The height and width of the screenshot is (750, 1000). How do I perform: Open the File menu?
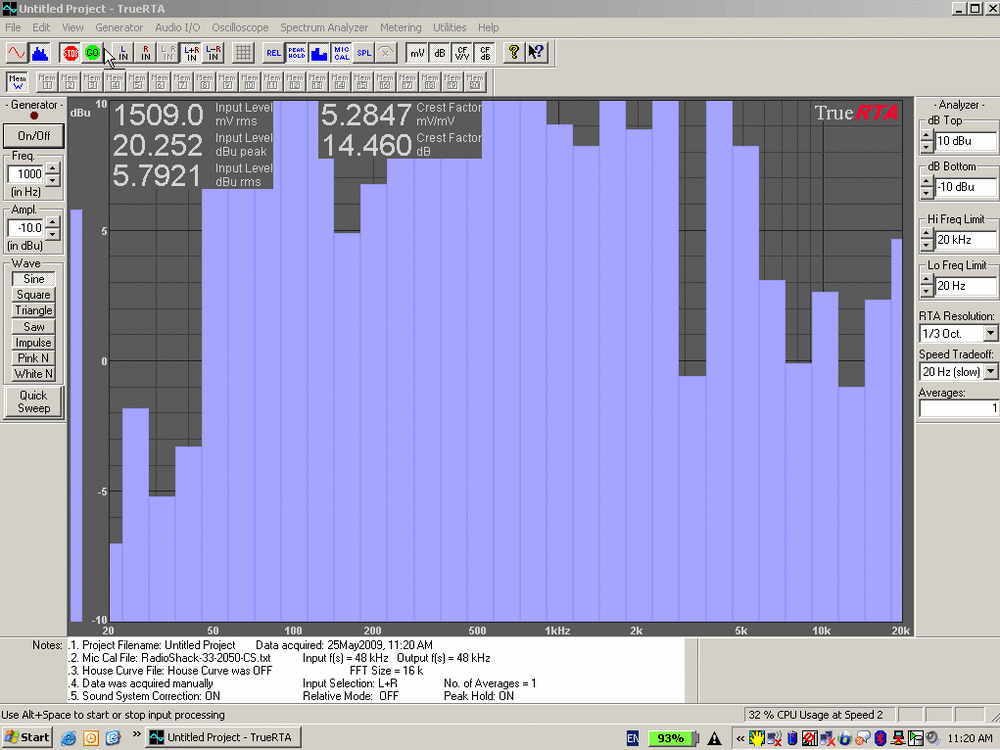(x=13, y=27)
